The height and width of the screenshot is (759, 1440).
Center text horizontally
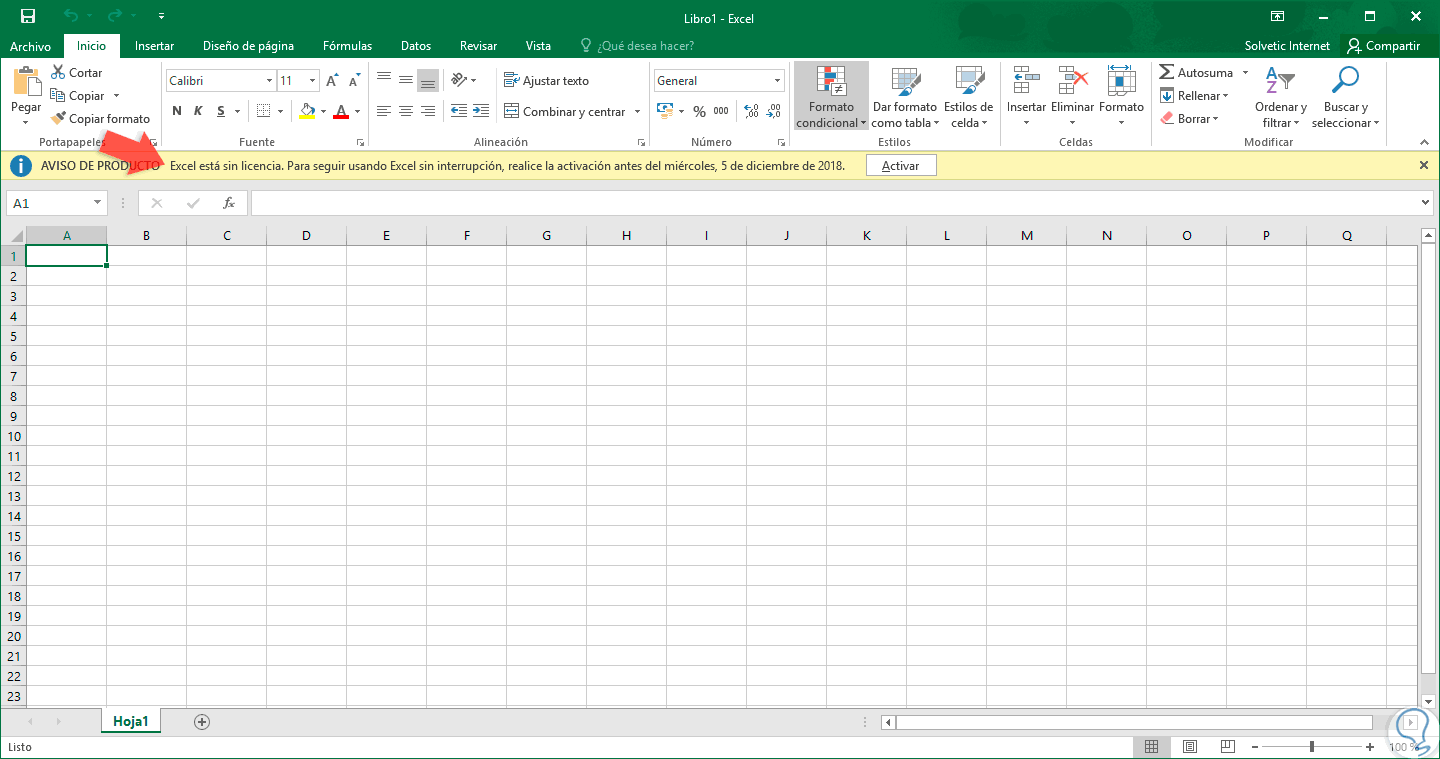coord(406,111)
